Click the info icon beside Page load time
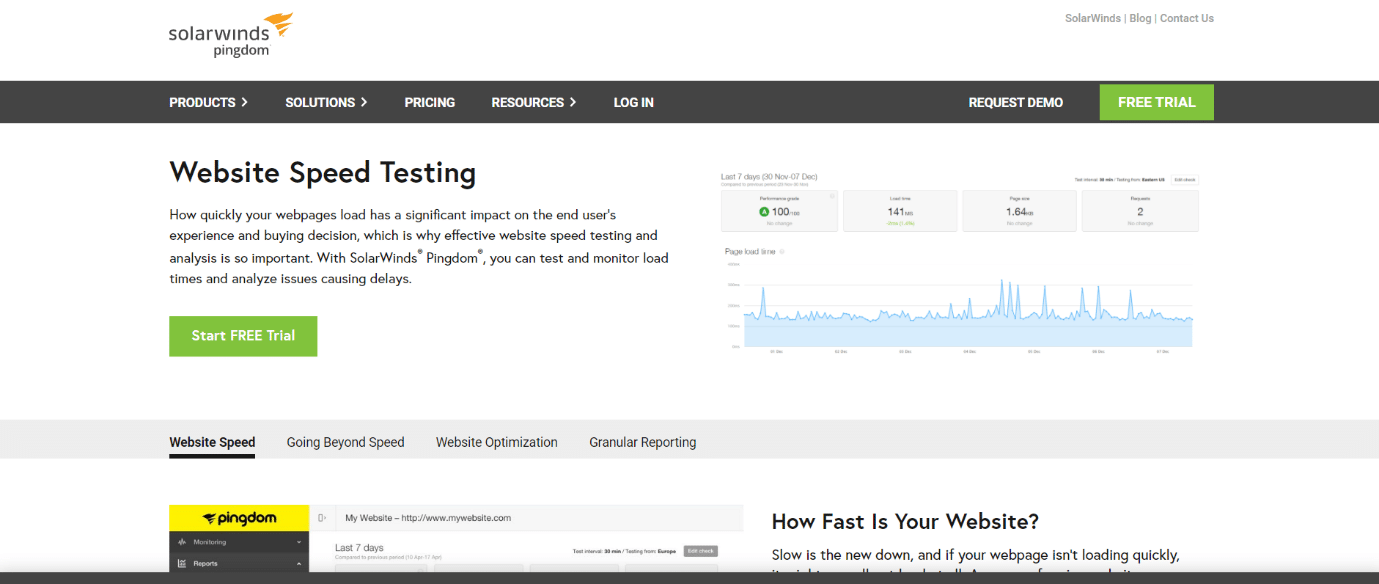Image resolution: width=1379 pixels, height=584 pixels. (782, 252)
